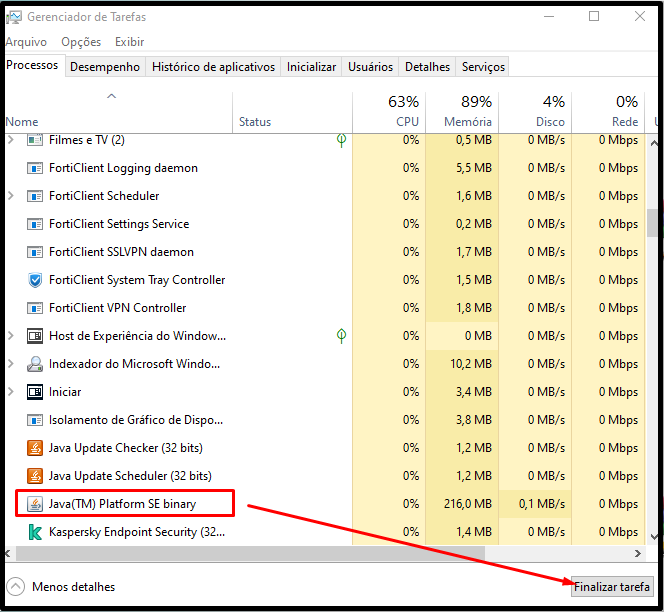Select the Kaspersky Endpoint Security row

325,532
